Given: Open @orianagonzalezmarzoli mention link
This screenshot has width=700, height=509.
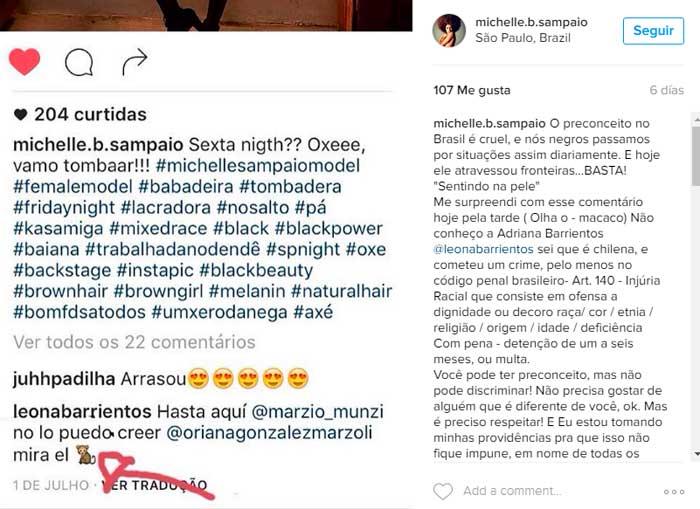Looking at the screenshot, I should (269, 433).
